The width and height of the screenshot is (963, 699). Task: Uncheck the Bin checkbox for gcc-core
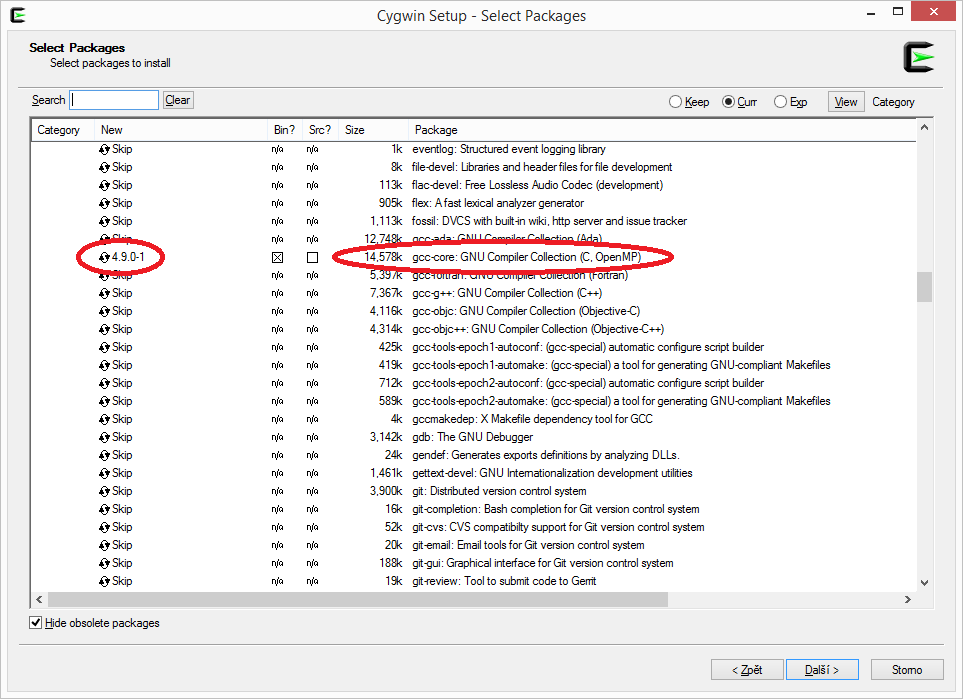tap(278, 258)
